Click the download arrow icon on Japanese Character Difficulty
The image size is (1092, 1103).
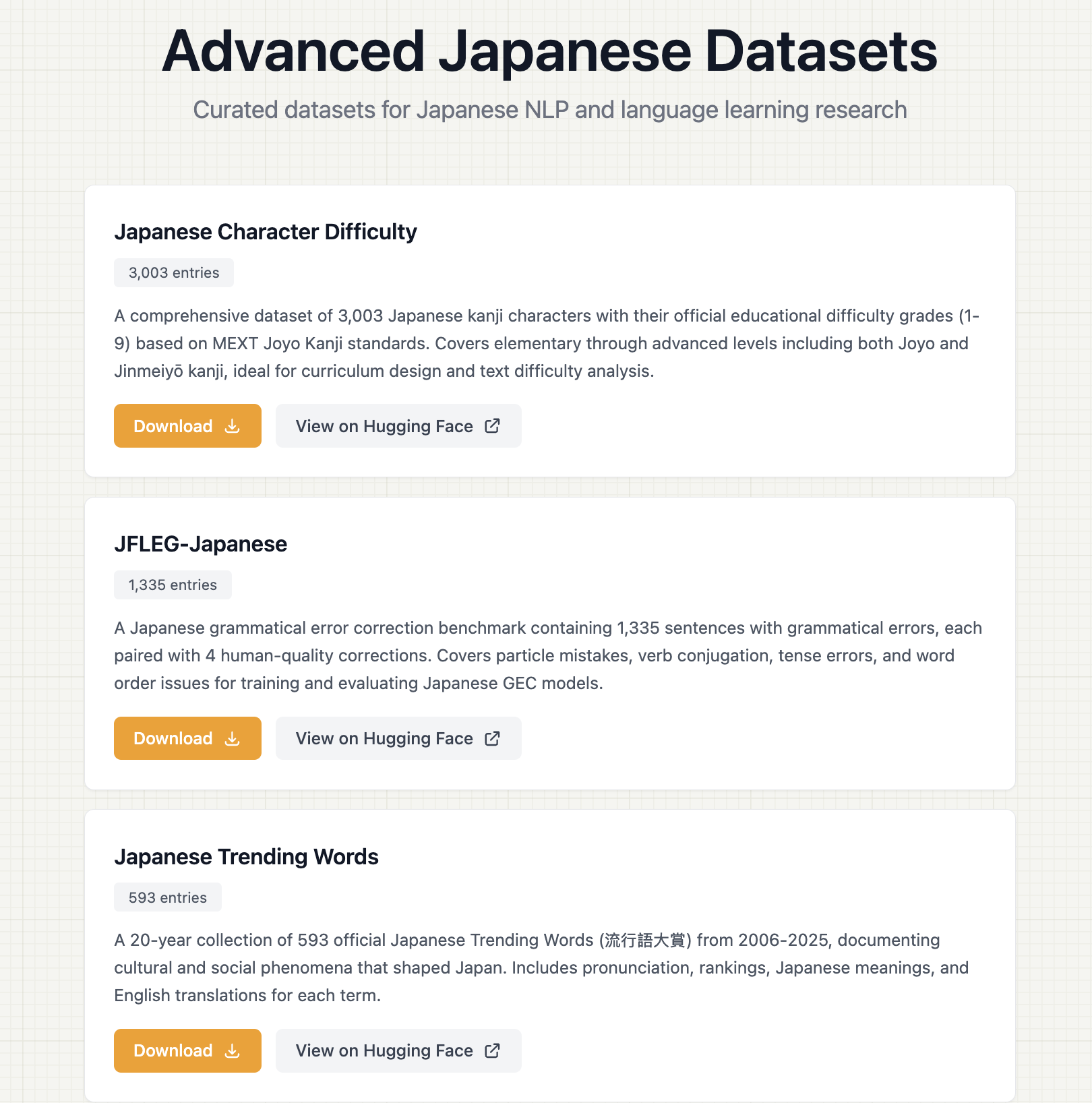pyautogui.click(x=232, y=426)
